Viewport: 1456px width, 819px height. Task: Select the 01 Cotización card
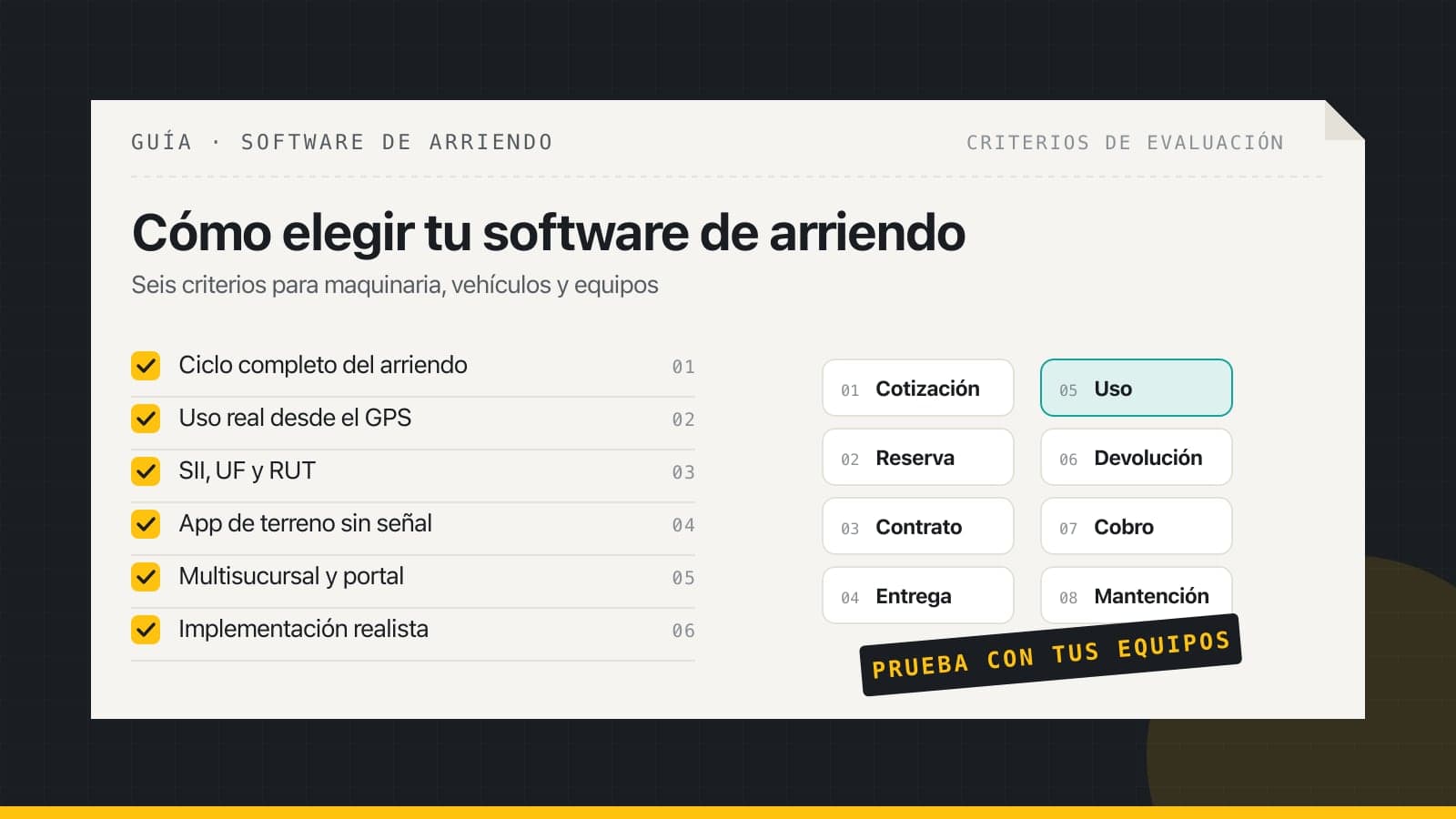[x=918, y=388]
